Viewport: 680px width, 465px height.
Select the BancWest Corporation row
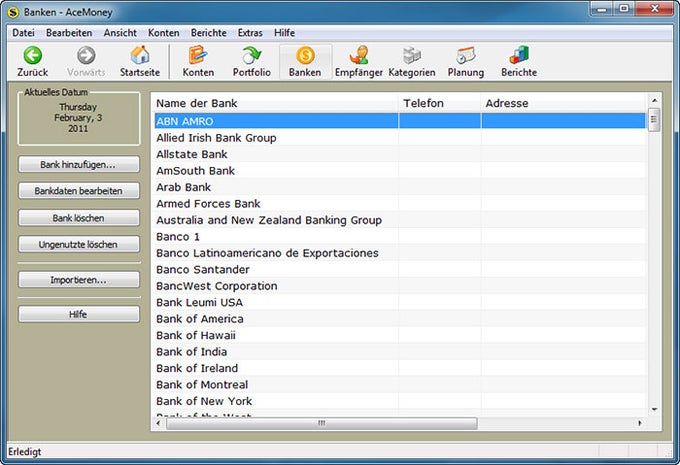tap(400, 286)
